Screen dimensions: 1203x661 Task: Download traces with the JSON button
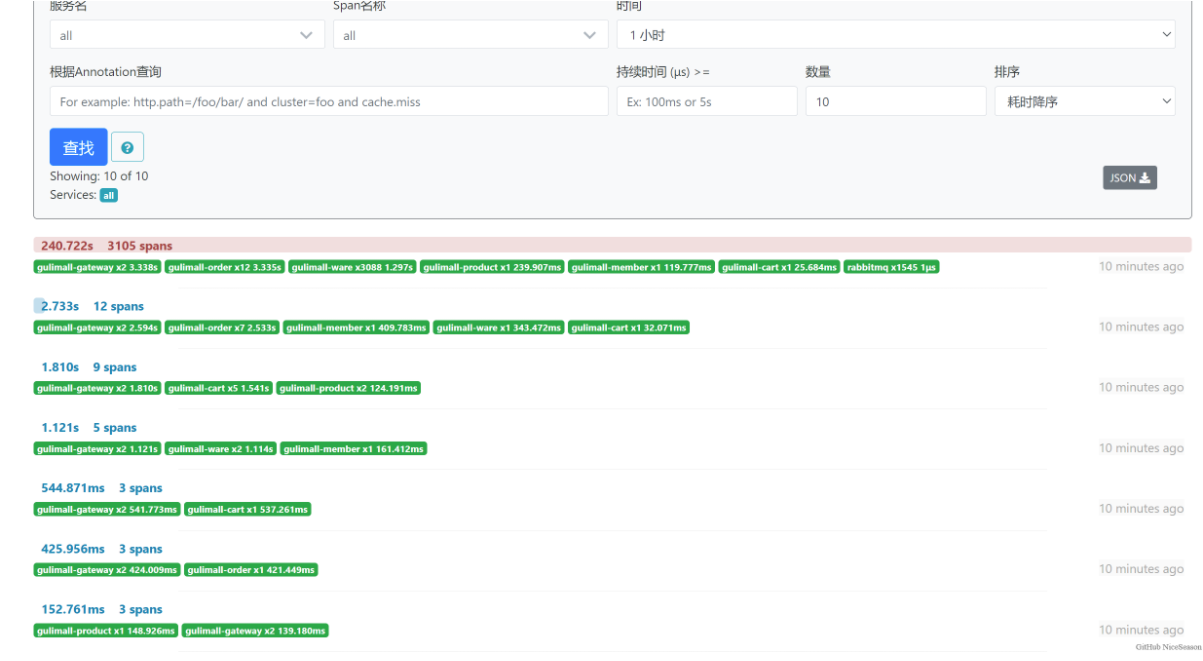pyautogui.click(x=1130, y=178)
